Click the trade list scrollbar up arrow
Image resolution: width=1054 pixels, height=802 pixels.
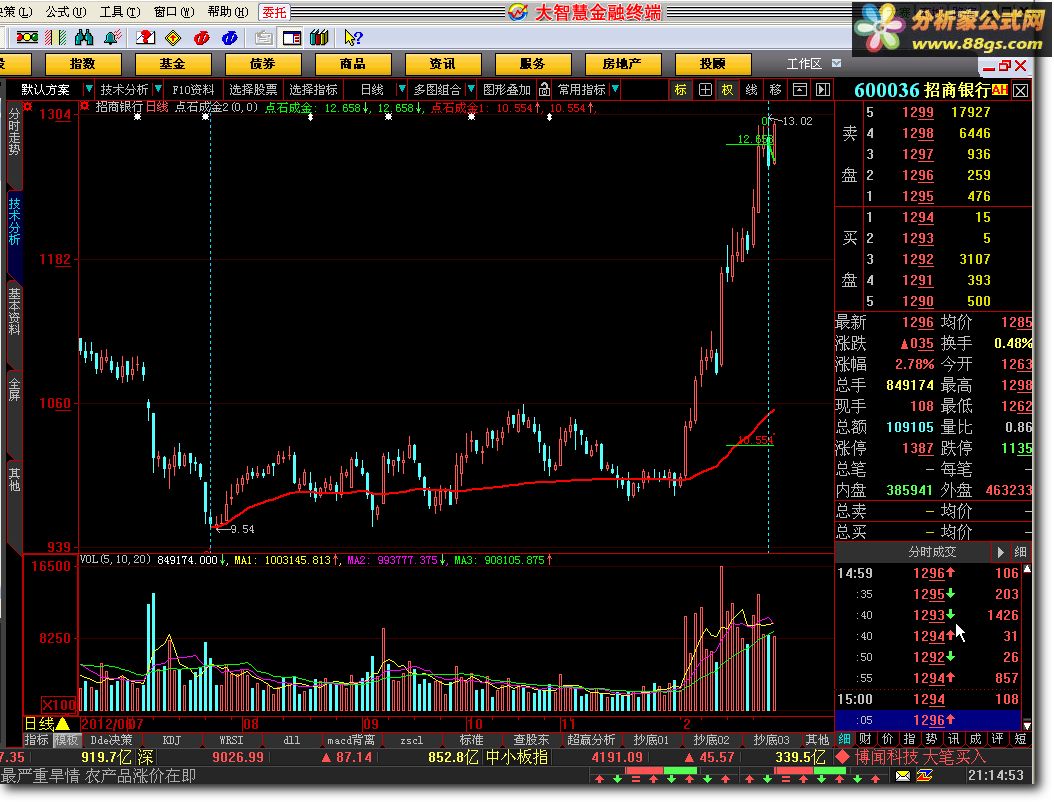1027,569
